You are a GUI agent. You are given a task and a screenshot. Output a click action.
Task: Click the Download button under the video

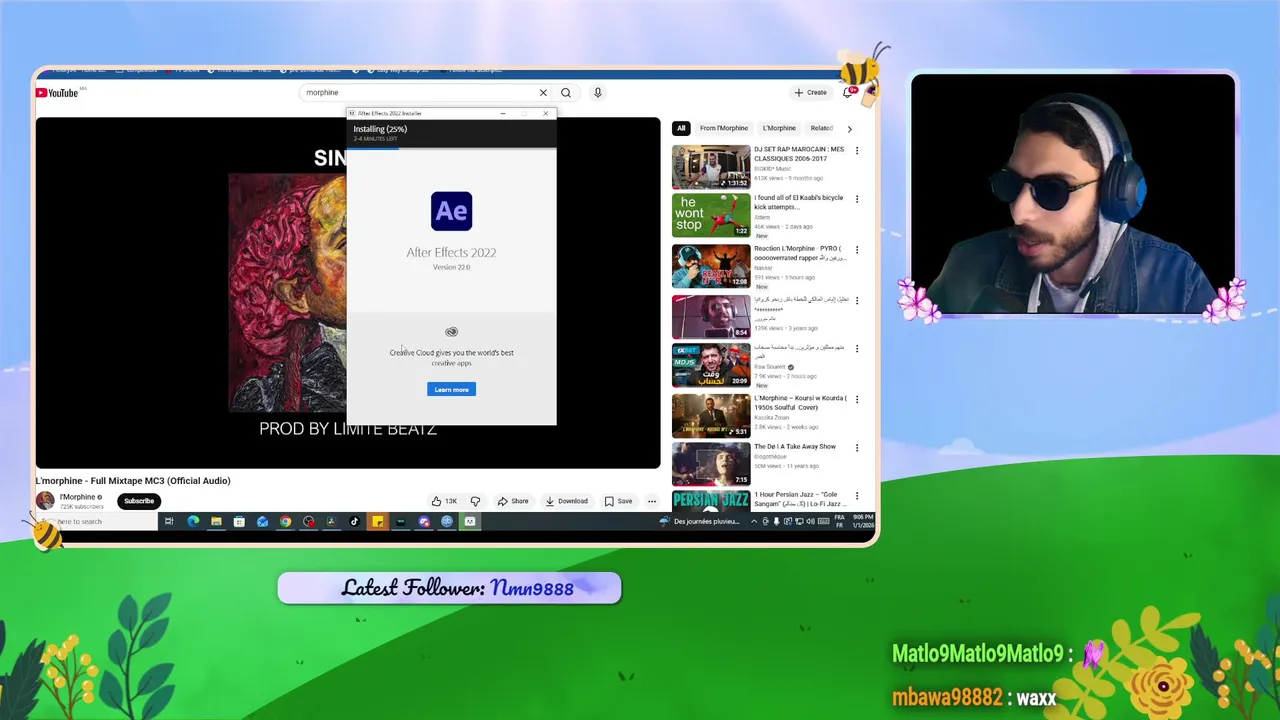pyautogui.click(x=566, y=501)
